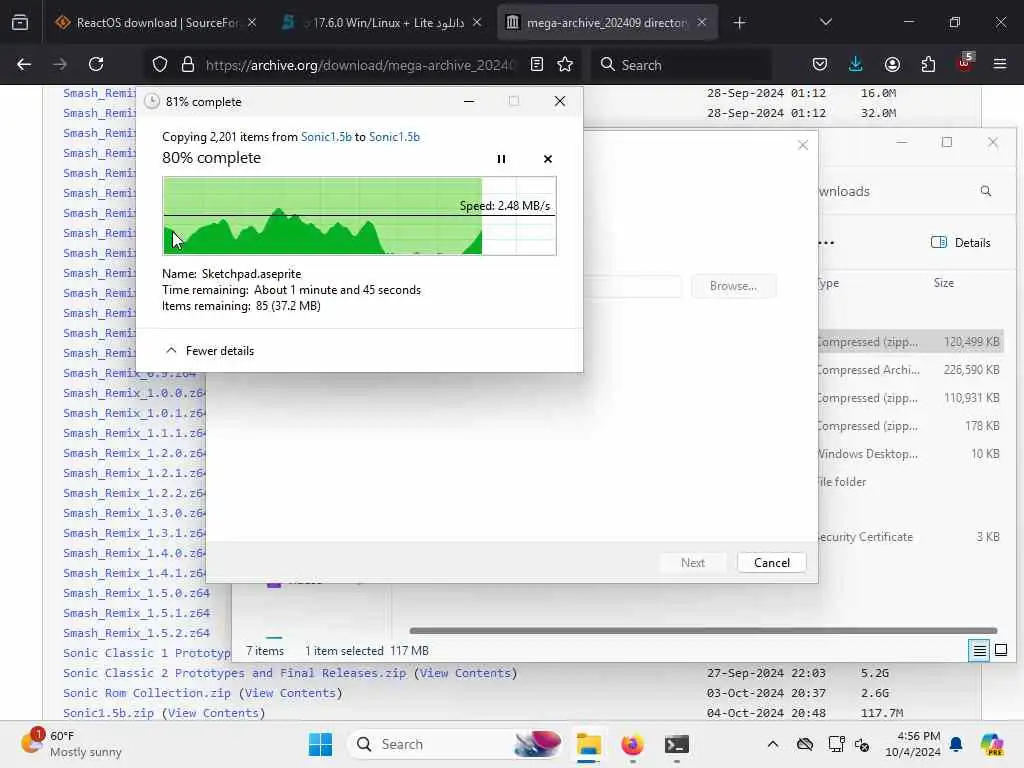Click the archive.org URL address field
The width and height of the screenshot is (1024, 768).
point(360,65)
